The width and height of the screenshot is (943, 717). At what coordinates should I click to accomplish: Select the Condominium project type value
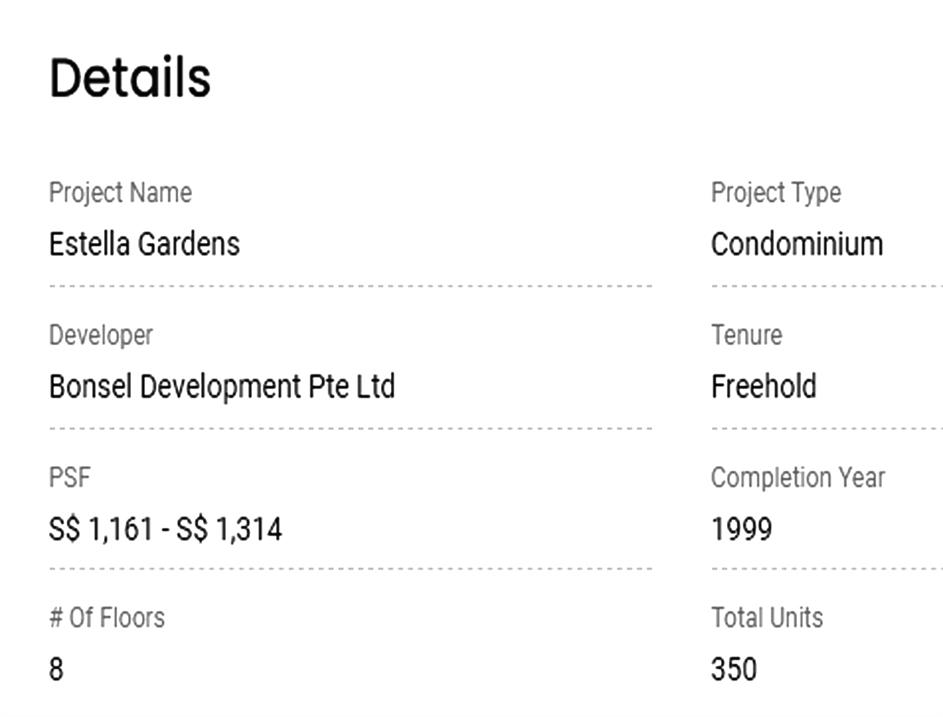click(x=796, y=244)
